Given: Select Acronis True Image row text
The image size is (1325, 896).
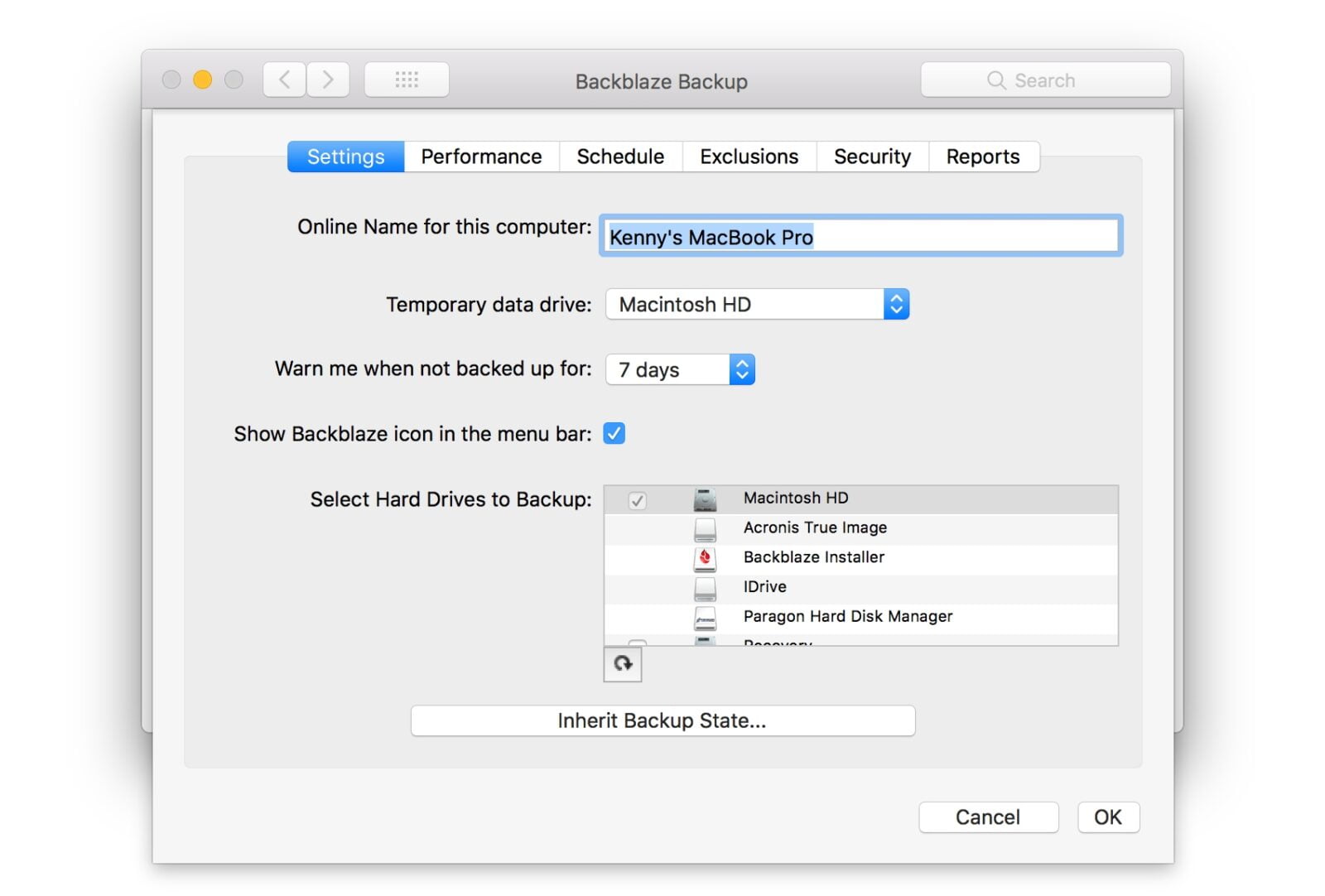Looking at the screenshot, I should coord(815,527).
